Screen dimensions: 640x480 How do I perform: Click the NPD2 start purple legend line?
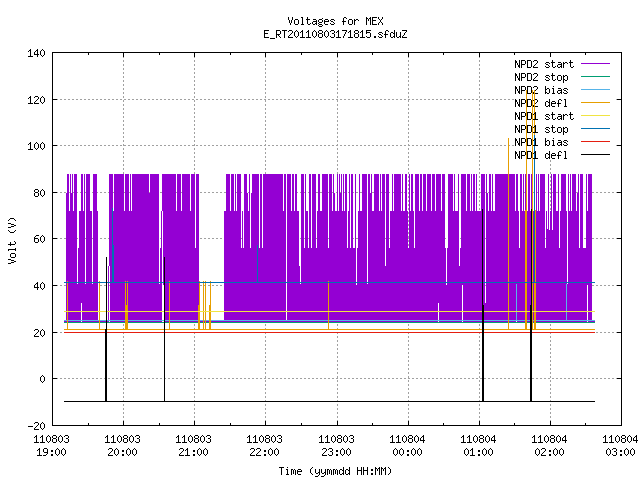click(595, 64)
